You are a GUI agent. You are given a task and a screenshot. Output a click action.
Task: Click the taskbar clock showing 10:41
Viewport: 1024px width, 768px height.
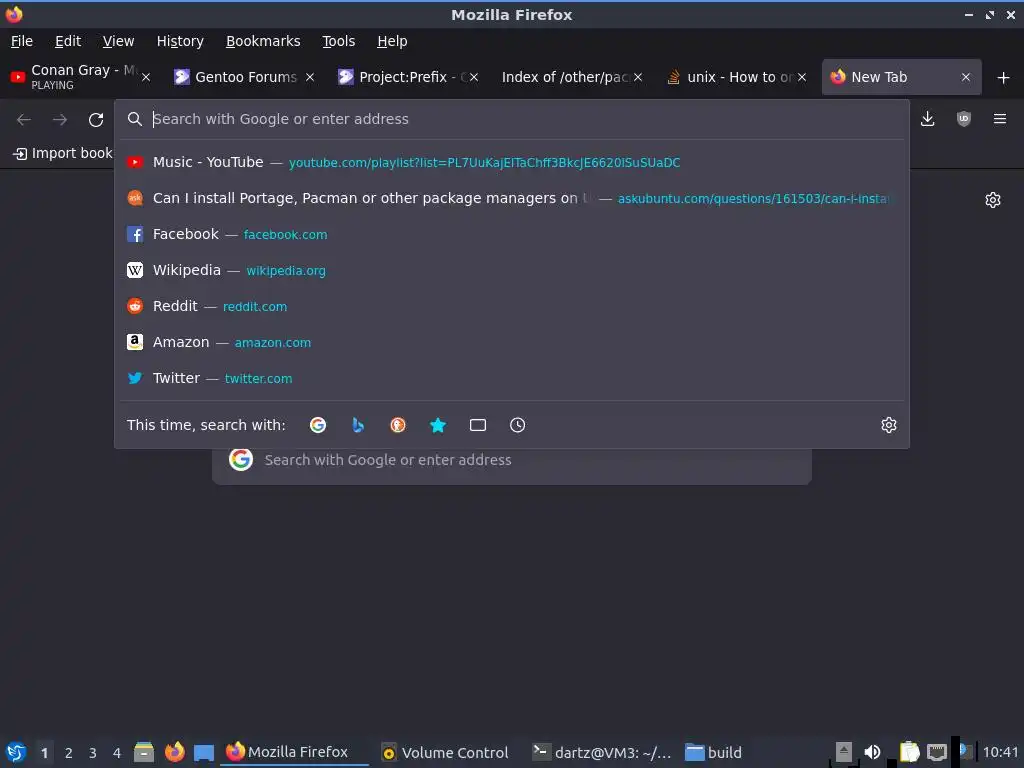(x=1000, y=752)
